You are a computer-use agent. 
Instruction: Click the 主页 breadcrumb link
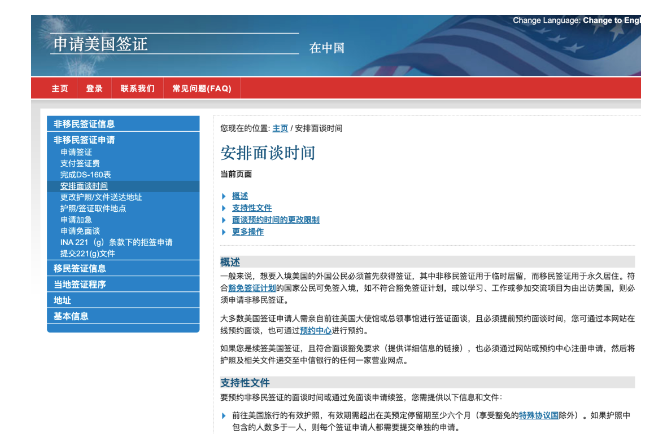tap(280, 129)
